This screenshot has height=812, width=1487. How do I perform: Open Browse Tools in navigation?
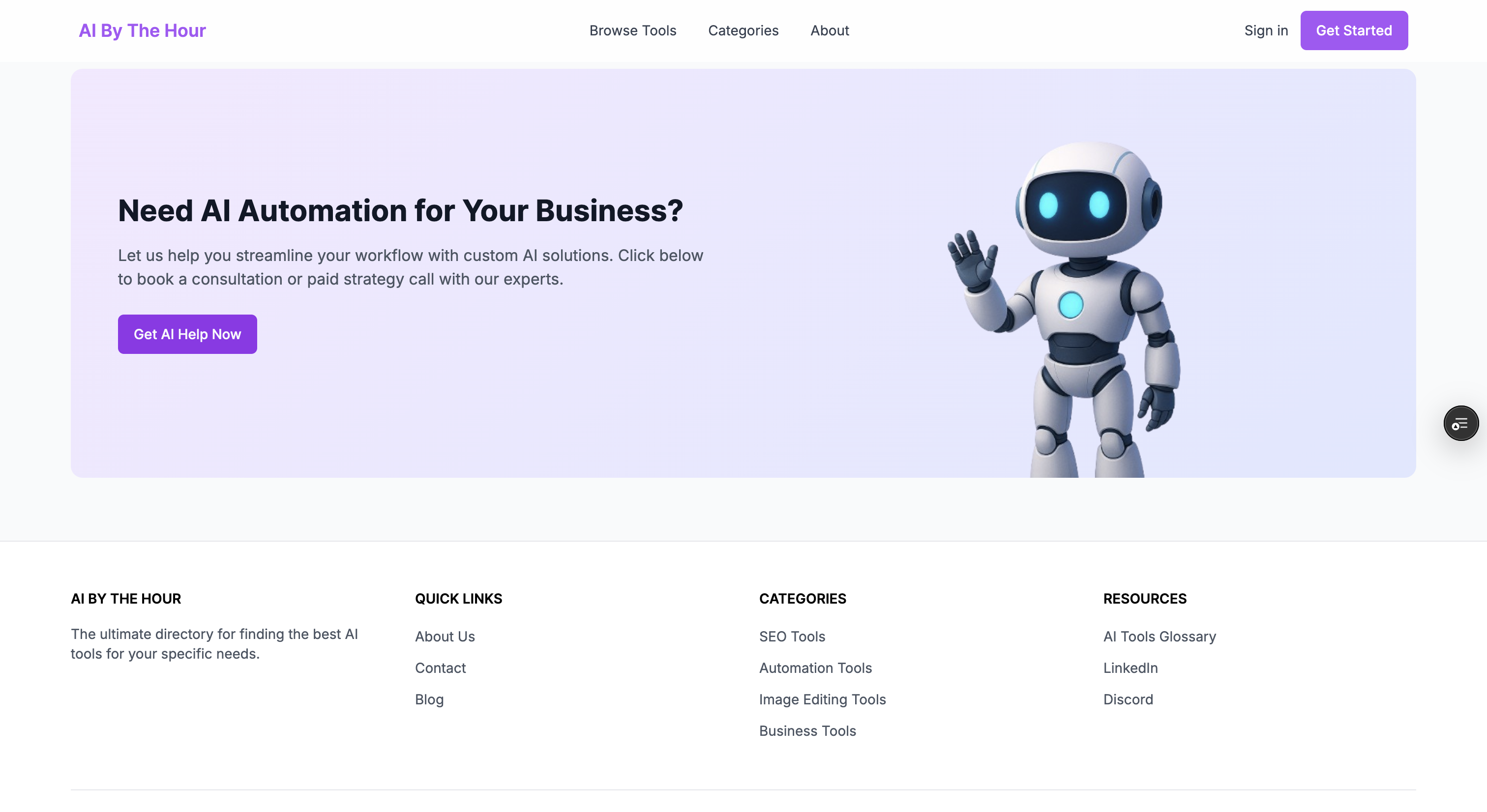coord(632,30)
